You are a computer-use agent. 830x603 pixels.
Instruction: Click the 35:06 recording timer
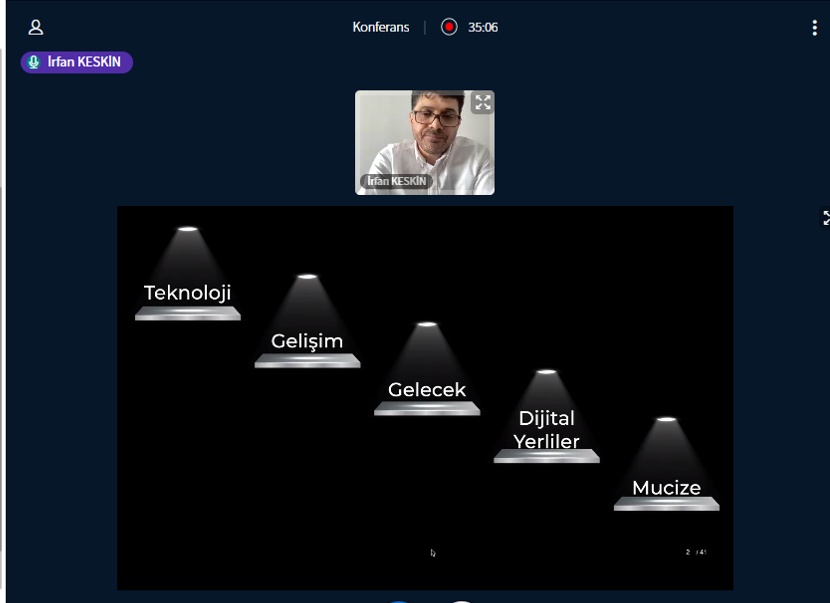tap(483, 27)
